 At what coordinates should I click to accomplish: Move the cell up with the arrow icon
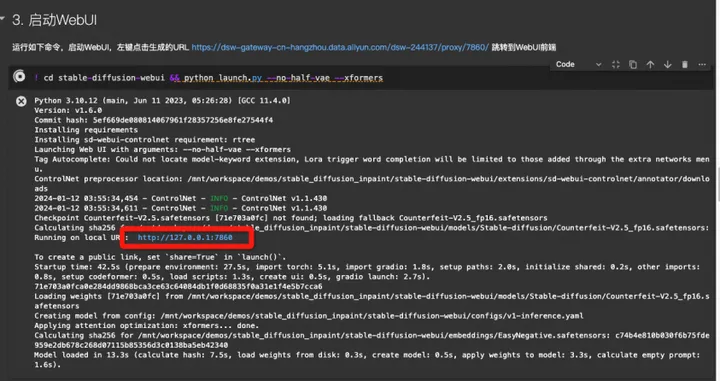650,65
